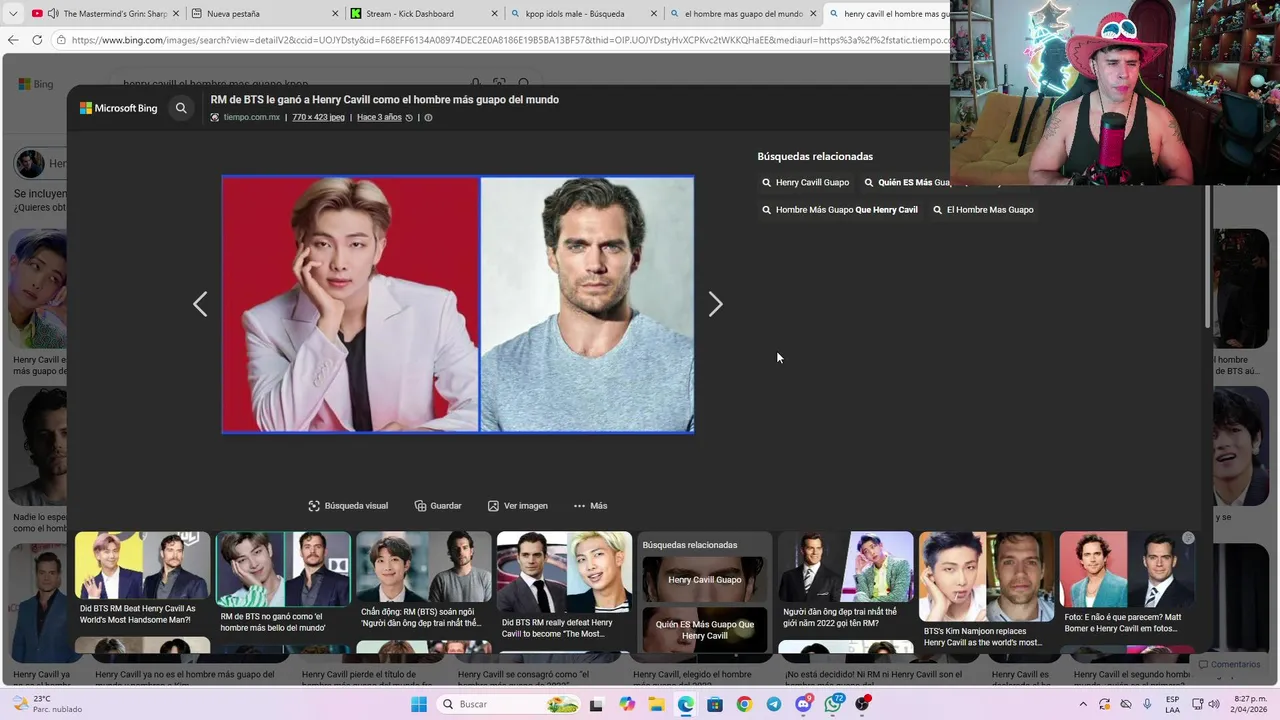Click the 770 × 423 jpeg size link
1280x720 pixels.
[318, 117]
